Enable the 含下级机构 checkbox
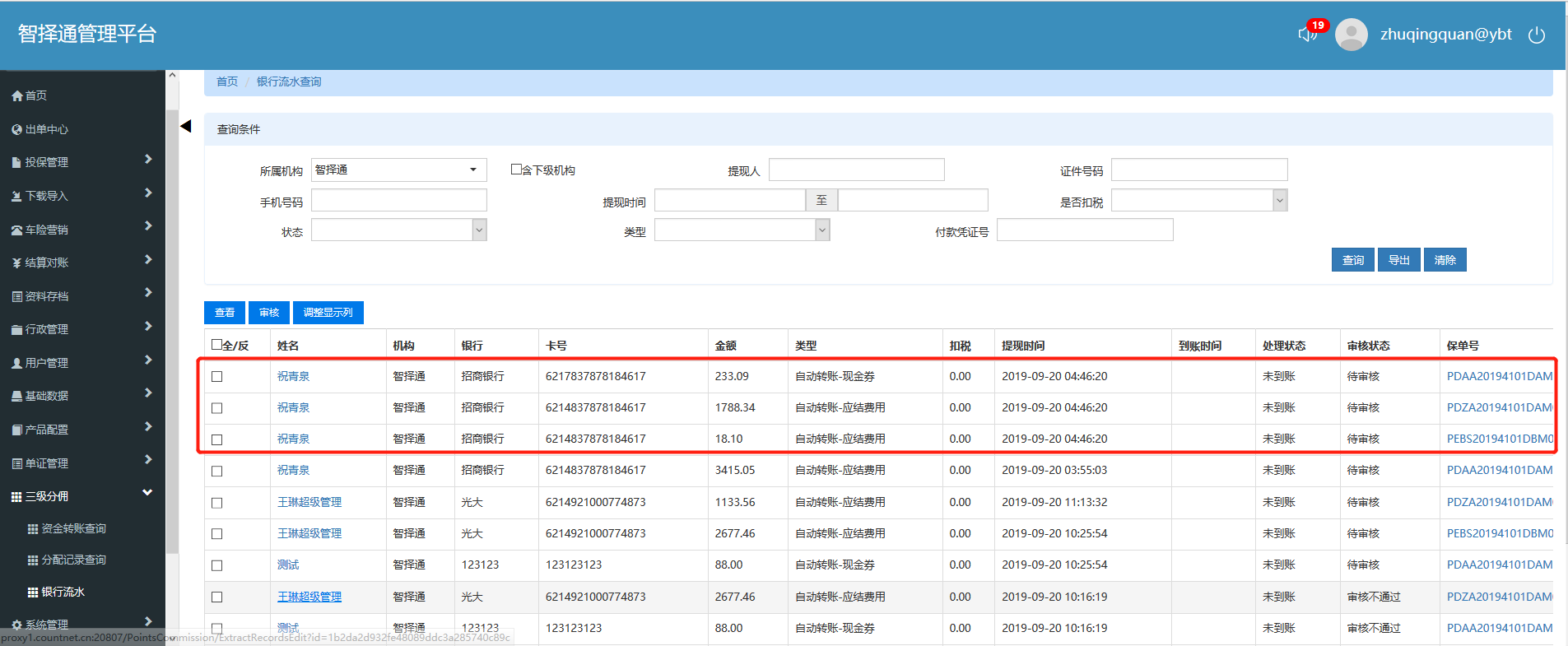The image size is (1568, 646). coord(516,170)
